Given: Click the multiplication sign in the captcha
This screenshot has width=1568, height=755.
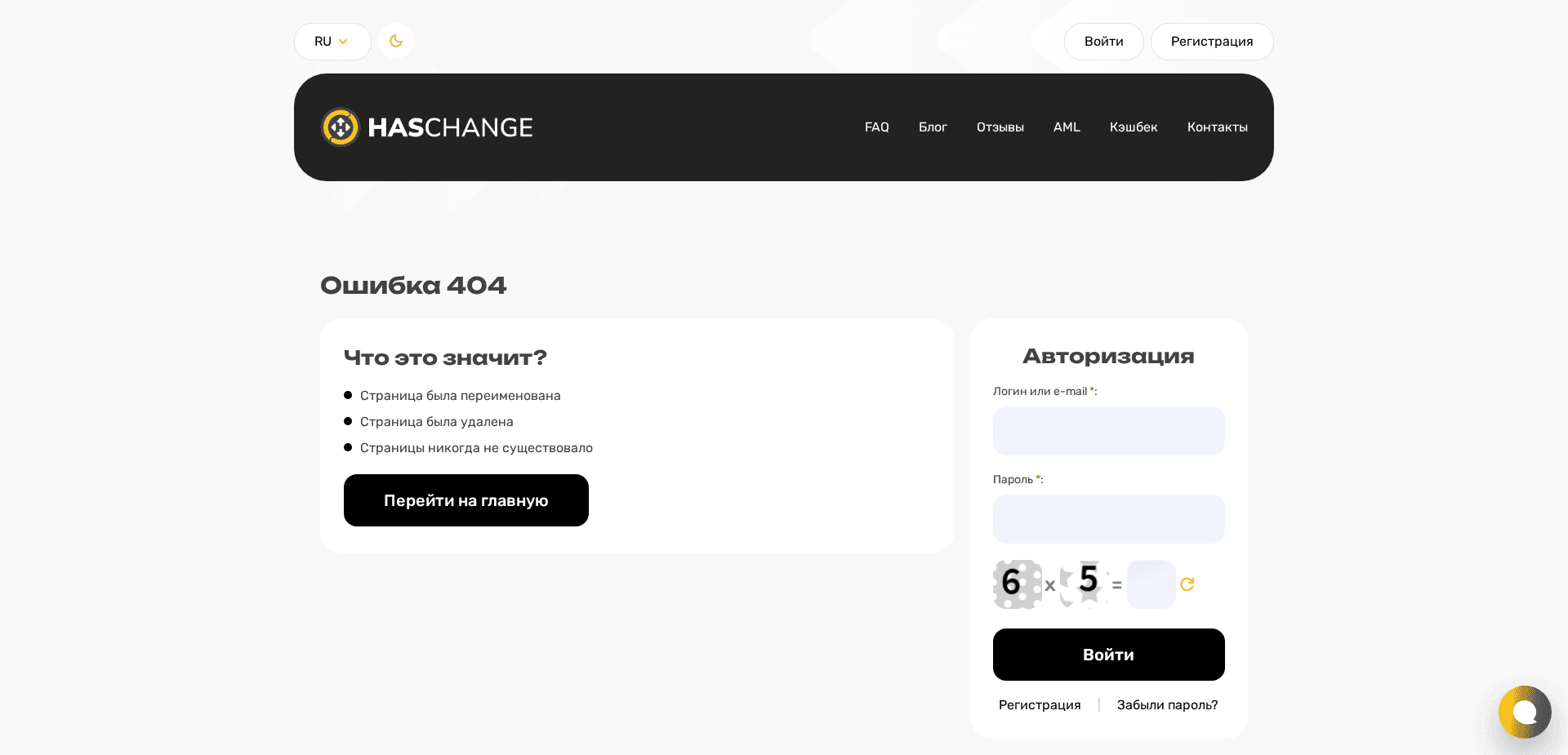Looking at the screenshot, I should (1050, 585).
